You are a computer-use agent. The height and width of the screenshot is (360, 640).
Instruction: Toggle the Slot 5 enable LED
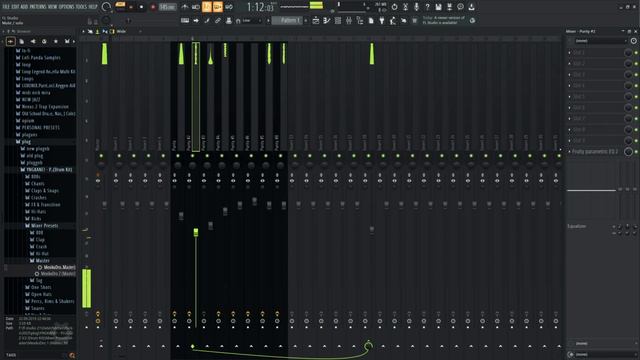click(636, 97)
